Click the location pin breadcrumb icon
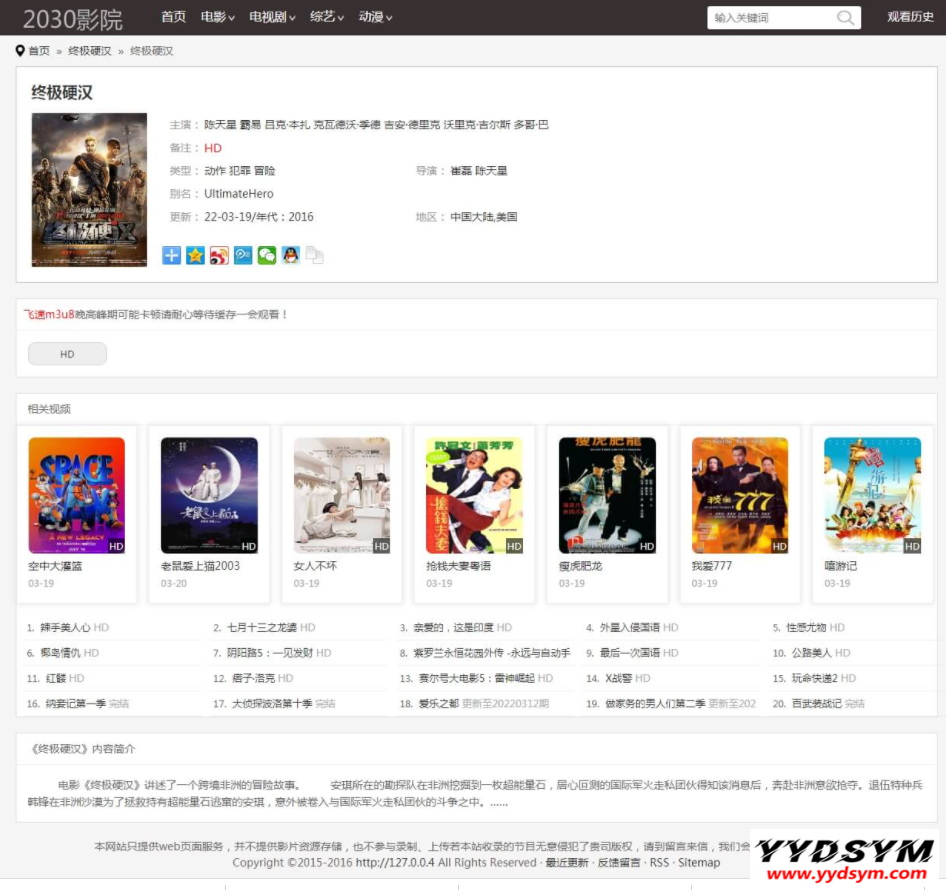 (x=20, y=51)
